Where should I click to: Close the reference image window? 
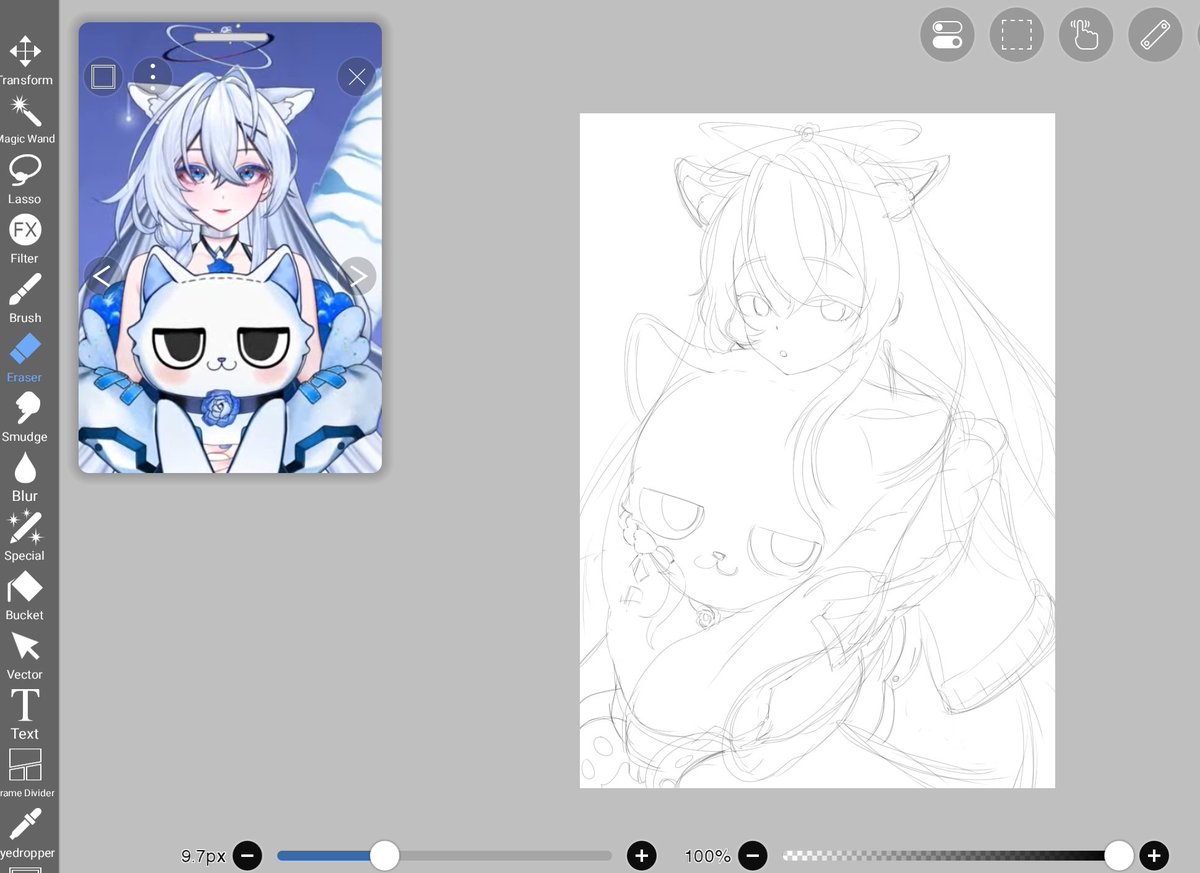[x=357, y=77]
